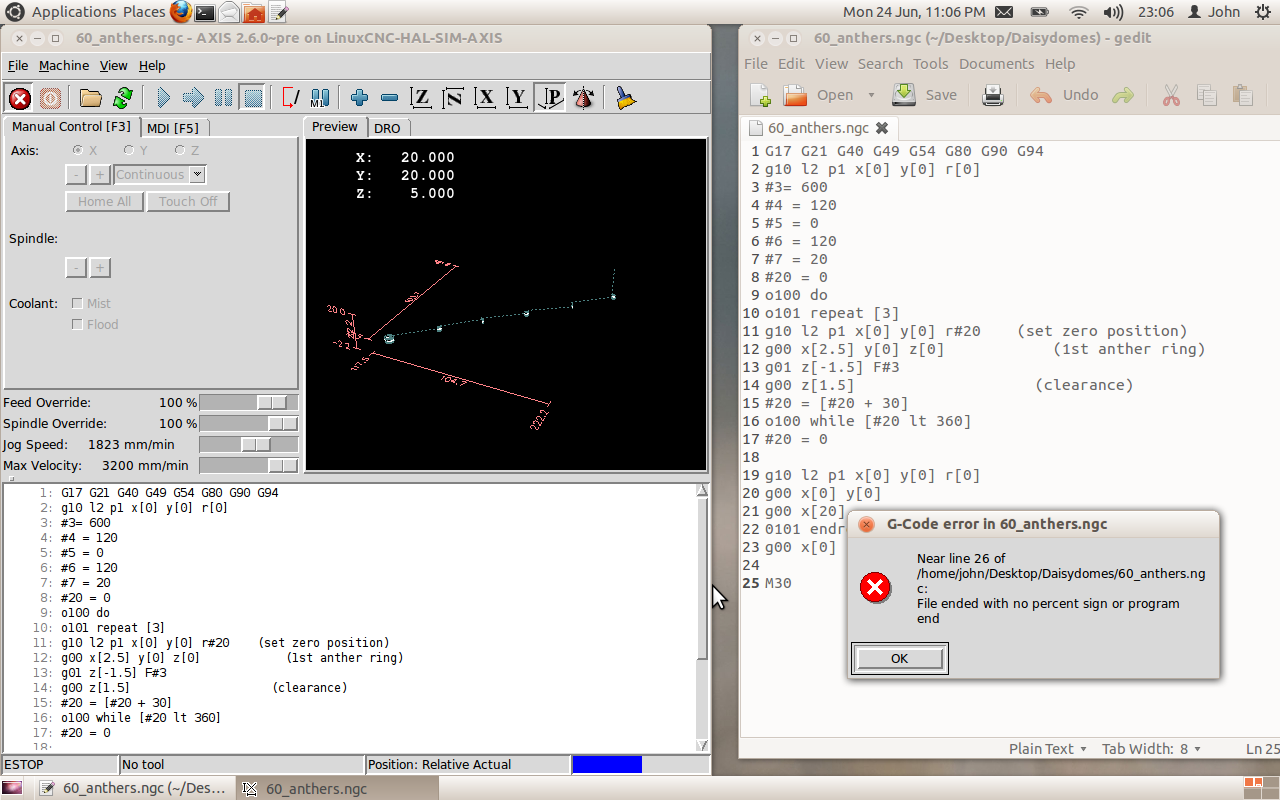Toggle the Emergency Stop button in AXIS
Image resolution: width=1280 pixels, height=800 pixels.
tap(19, 97)
